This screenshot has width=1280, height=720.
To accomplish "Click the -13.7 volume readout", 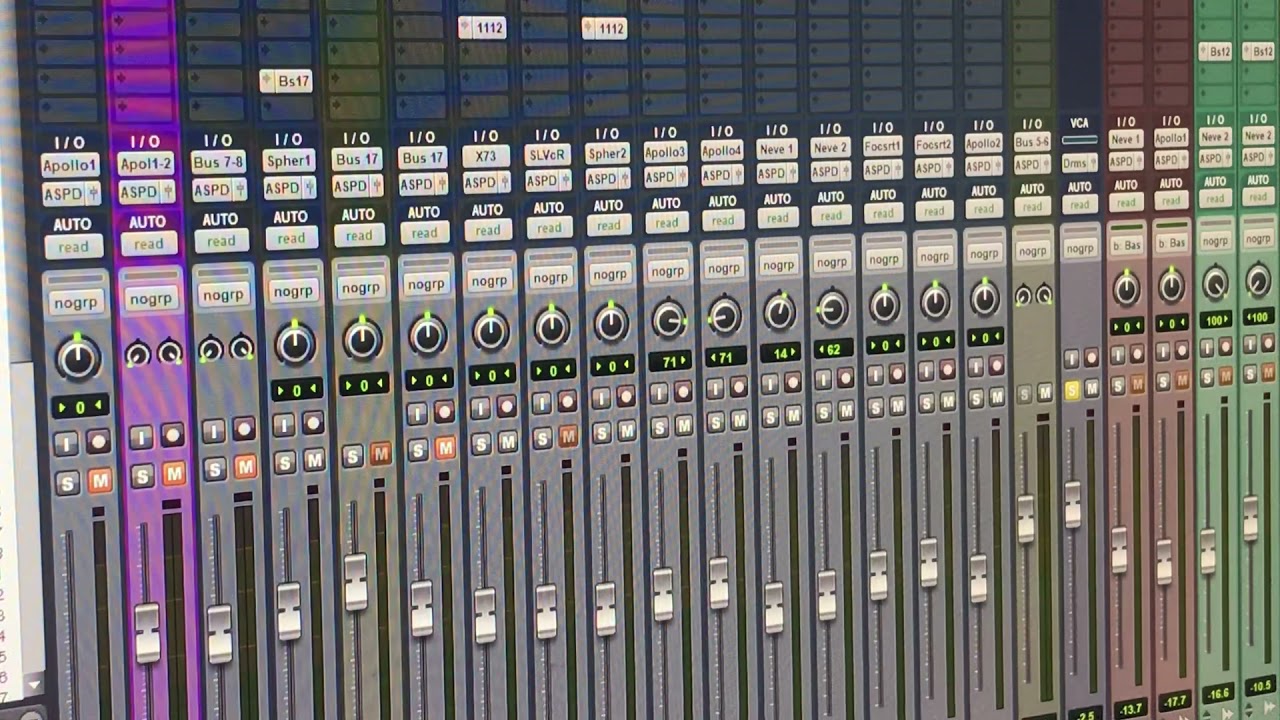I will point(1130,709).
